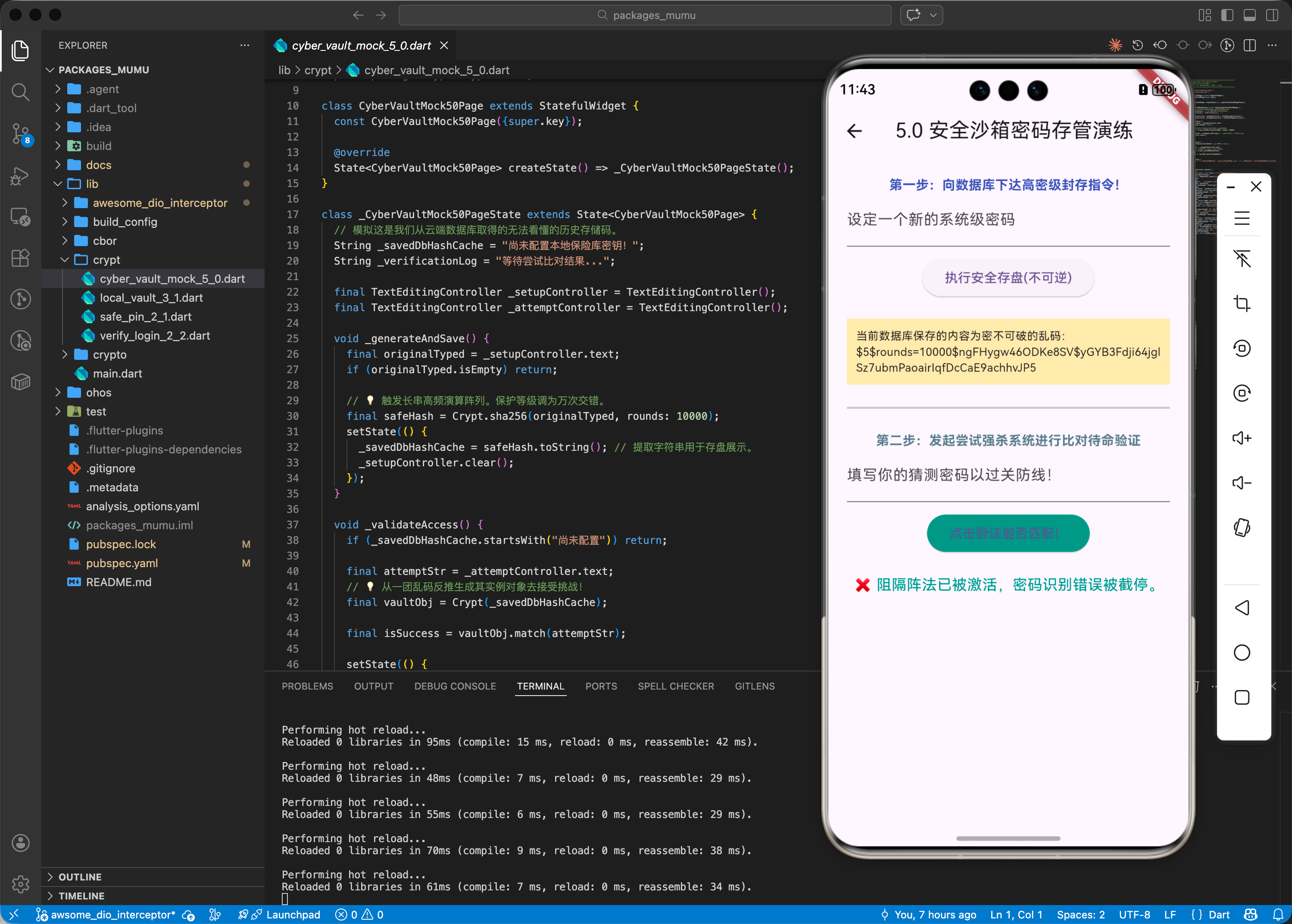Toggle bottom panel layout button
1292x924 pixels.
point(1249,16)
